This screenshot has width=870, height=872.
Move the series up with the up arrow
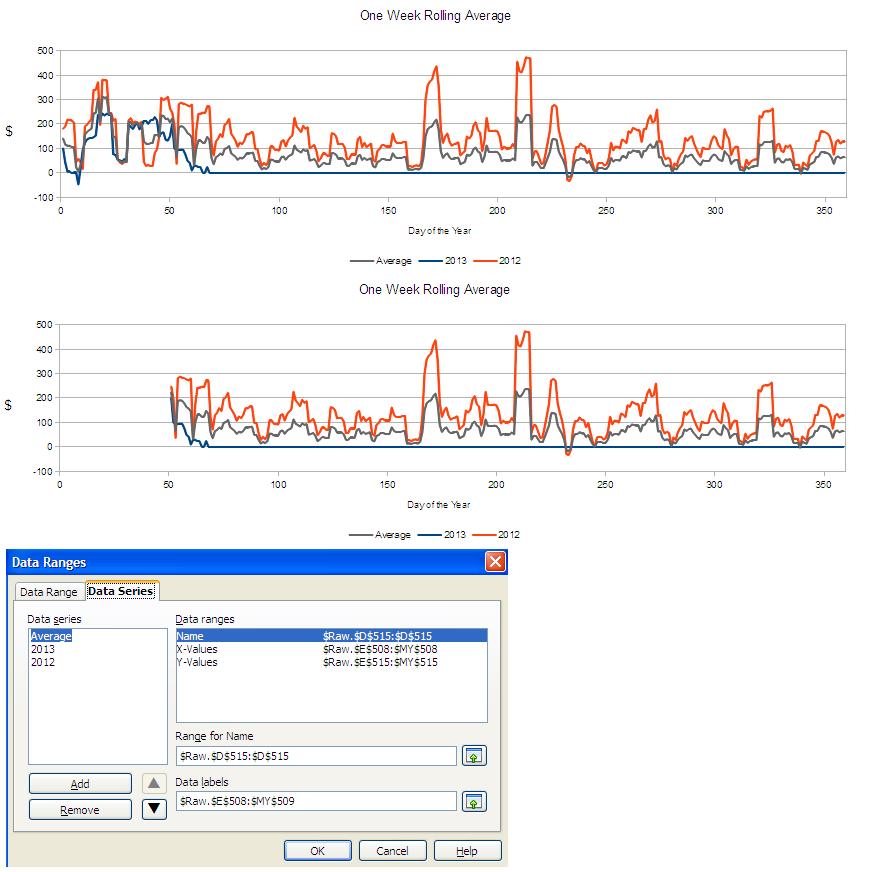tap(154, 784)
